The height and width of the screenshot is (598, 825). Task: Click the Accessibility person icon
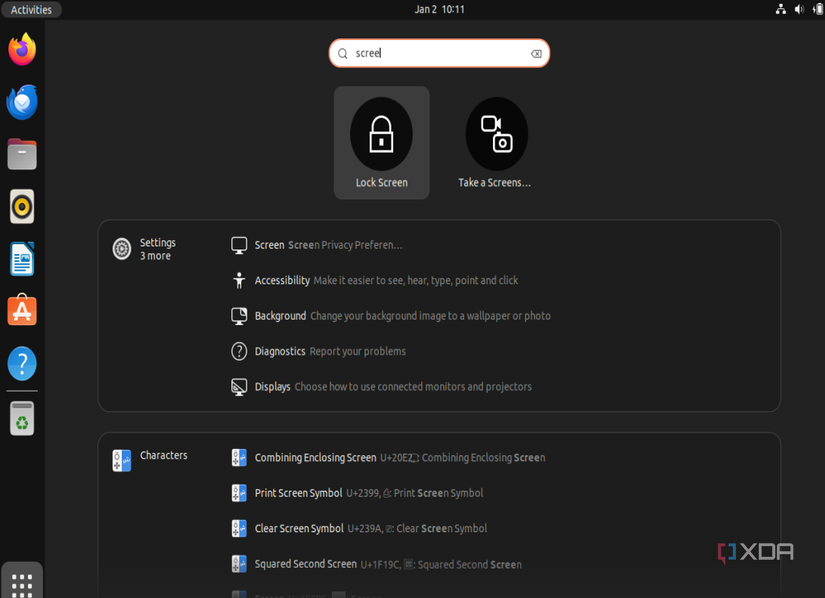239,280
